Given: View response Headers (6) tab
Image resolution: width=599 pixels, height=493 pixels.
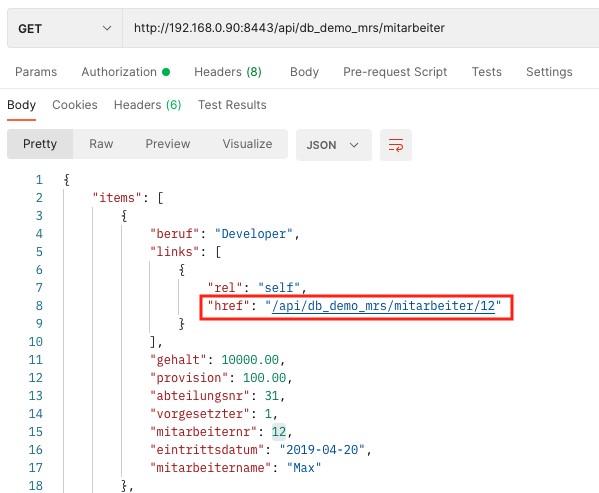Looking at the screenshot, I should (x=147, y=105).
